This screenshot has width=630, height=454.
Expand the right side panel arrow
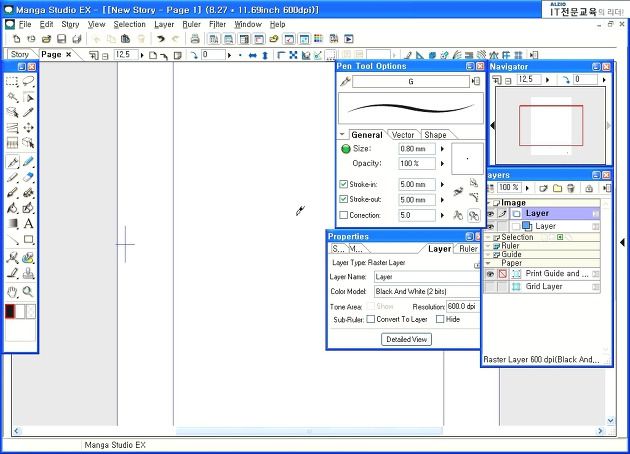coord(622,242)
